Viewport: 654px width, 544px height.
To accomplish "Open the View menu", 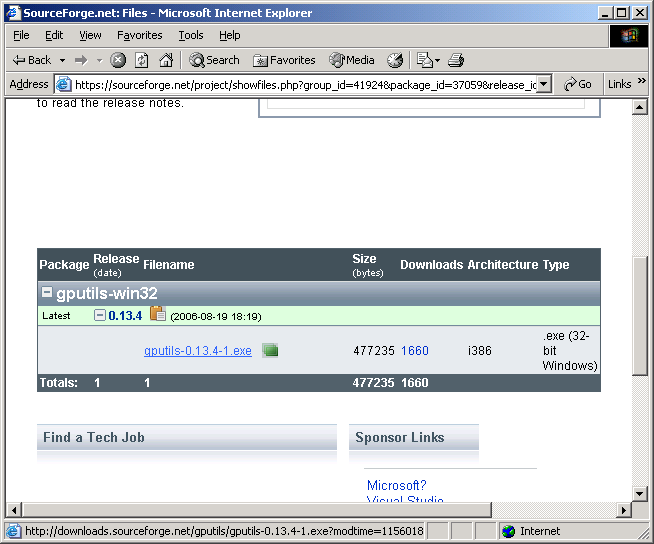I will coord(90,35).
